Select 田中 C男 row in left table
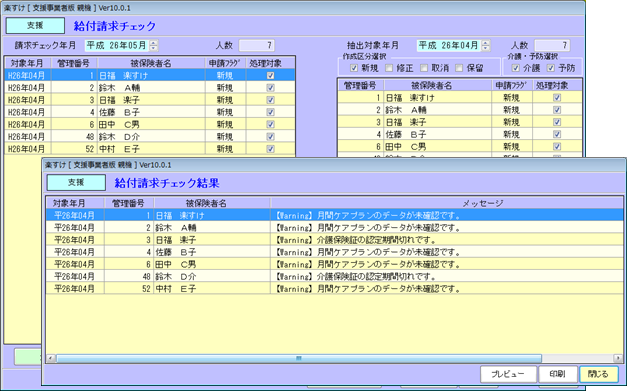Screen dimensions: 627x391 pos(150,124)
